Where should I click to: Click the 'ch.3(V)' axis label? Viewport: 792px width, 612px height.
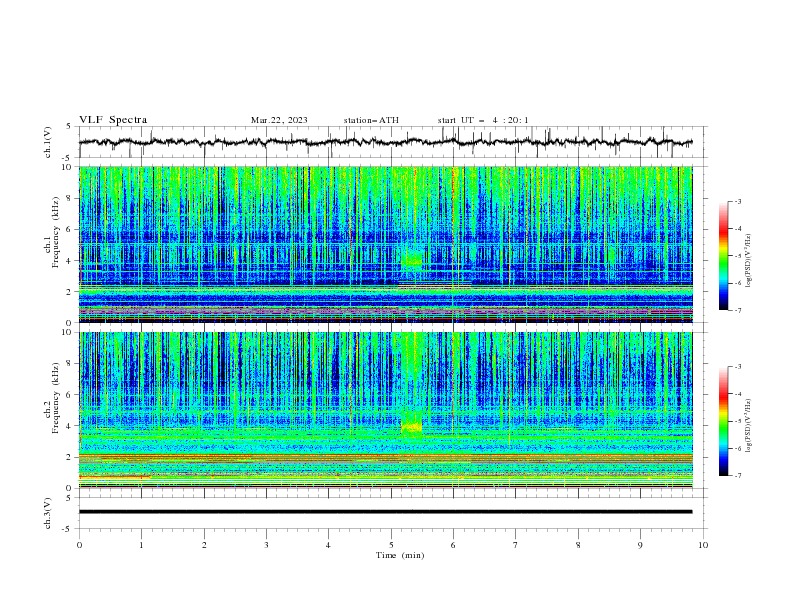[48, 513]
